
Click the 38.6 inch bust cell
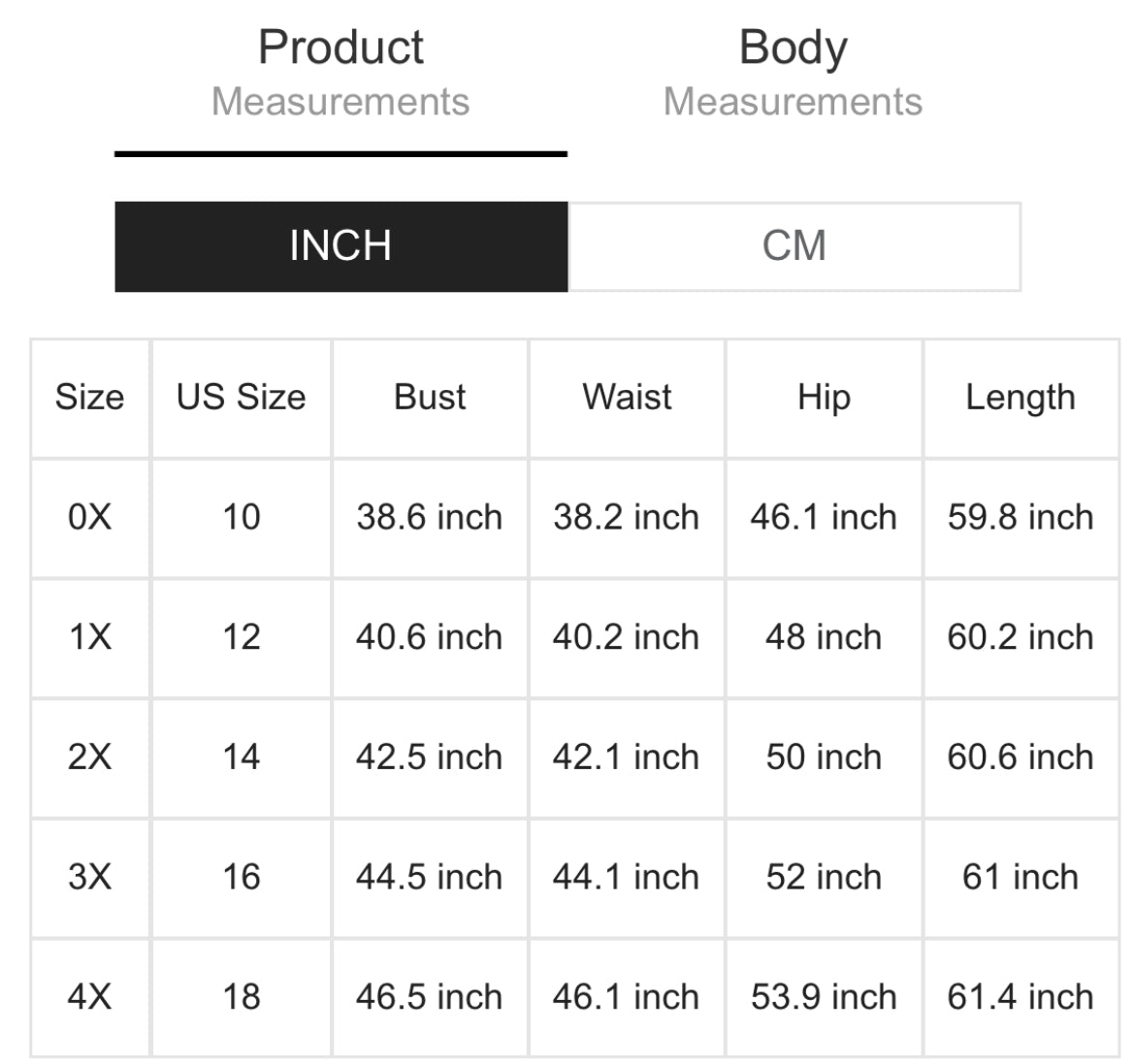[430, 517]
